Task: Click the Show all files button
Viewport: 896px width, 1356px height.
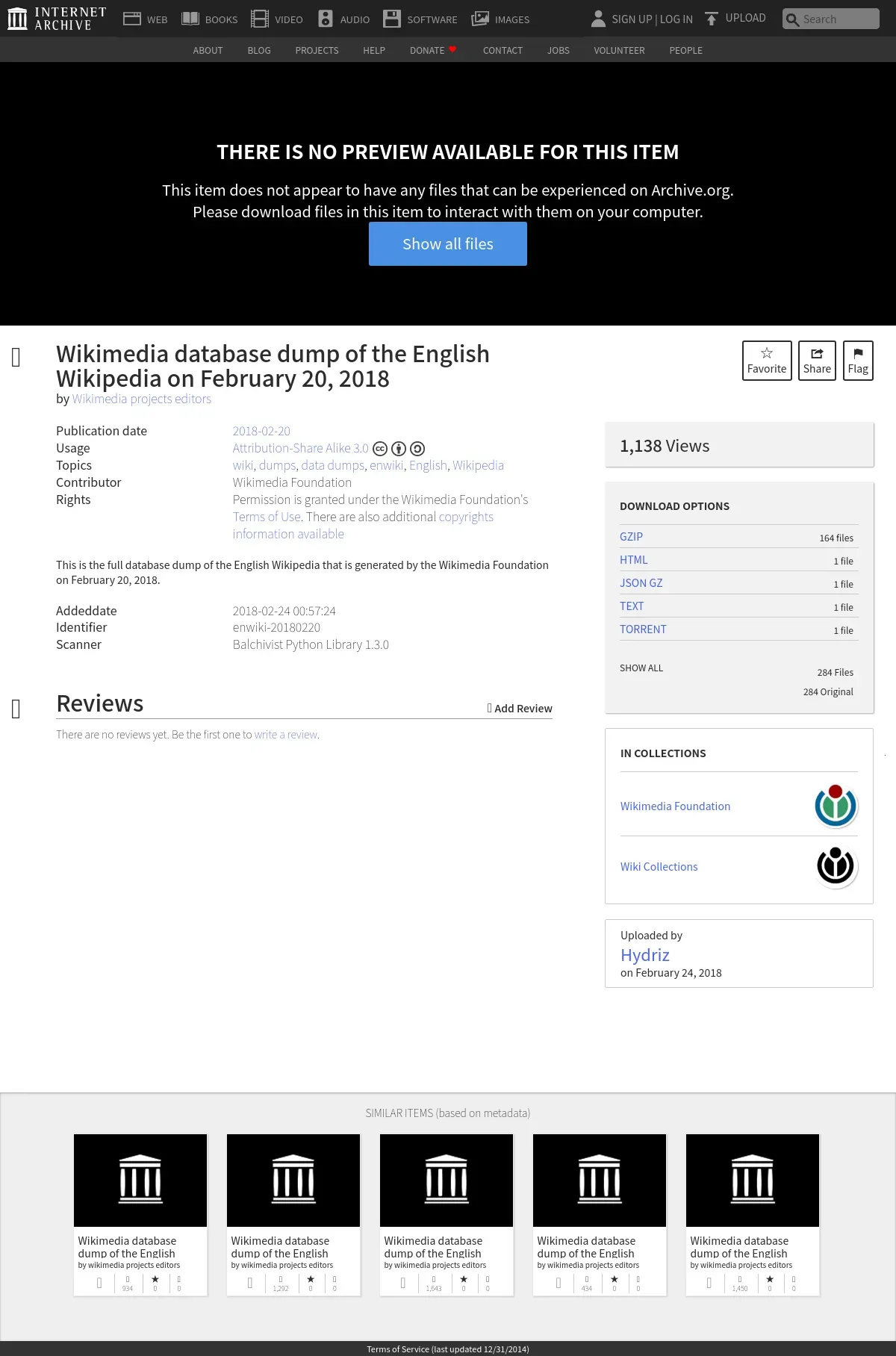Action: [448, 243]
